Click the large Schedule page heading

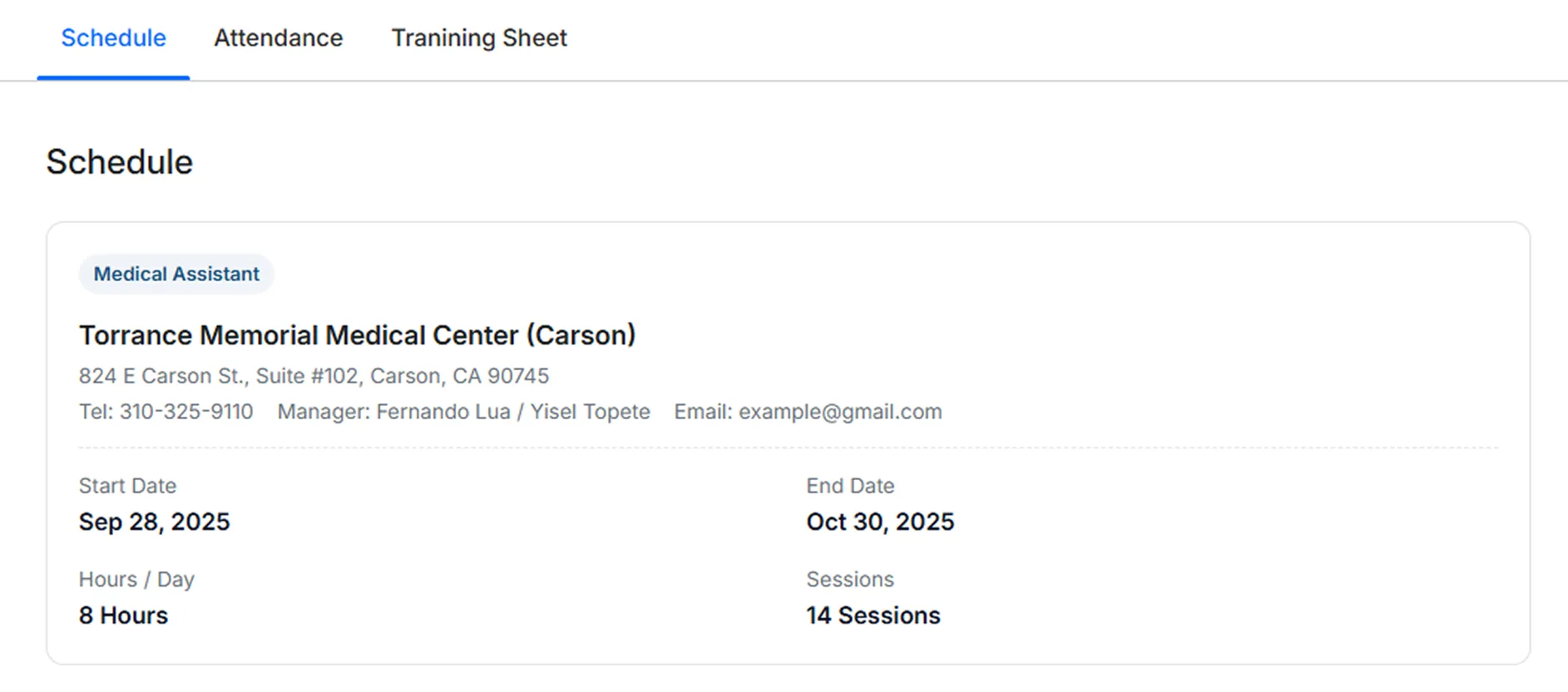tap(119, 162)
